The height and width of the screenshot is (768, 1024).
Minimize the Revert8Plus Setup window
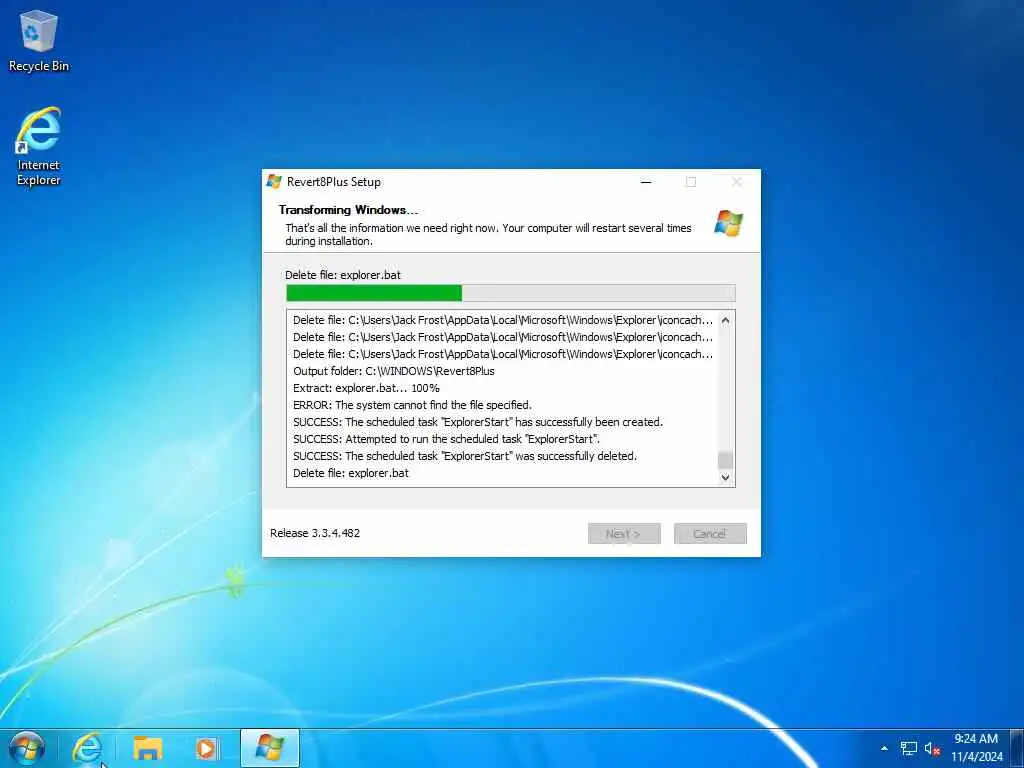(646, 182)
